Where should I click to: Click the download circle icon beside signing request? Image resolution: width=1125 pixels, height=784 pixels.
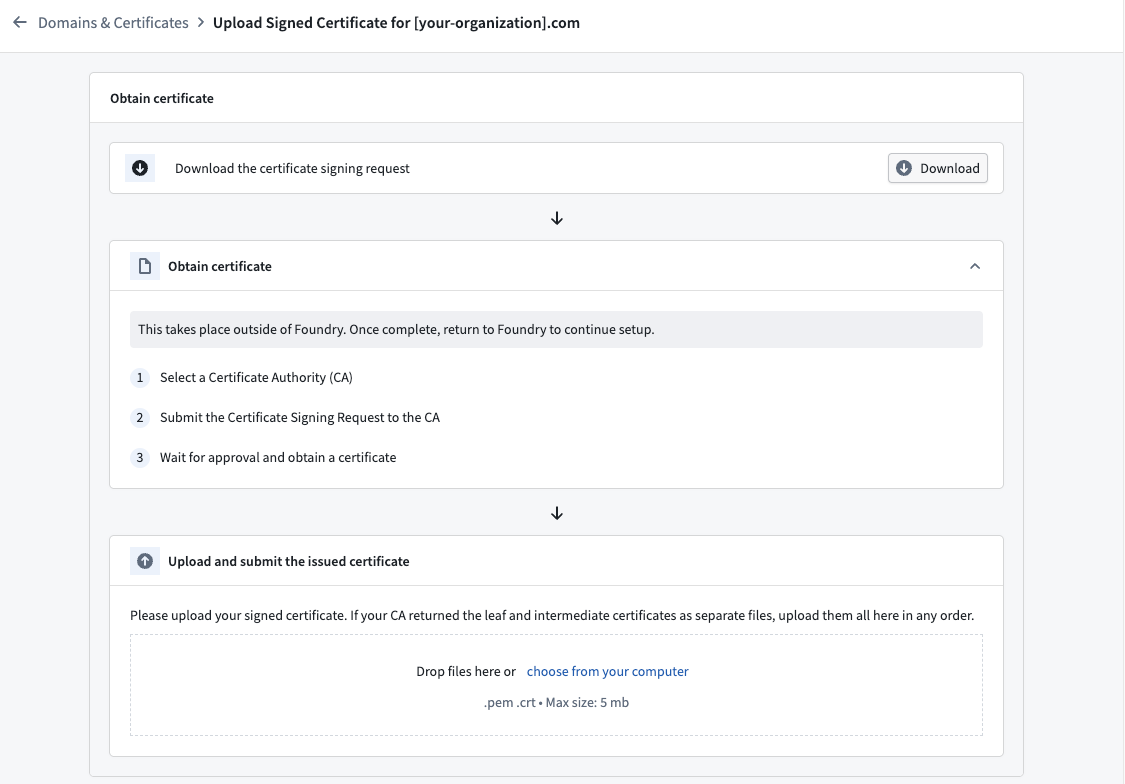[x=140, y=168]
